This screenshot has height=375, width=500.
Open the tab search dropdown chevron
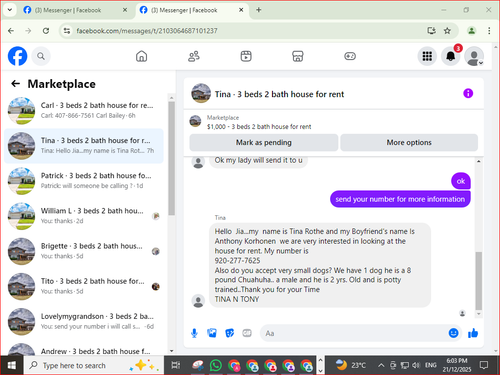pyautogui.click(x=10, y=10)
